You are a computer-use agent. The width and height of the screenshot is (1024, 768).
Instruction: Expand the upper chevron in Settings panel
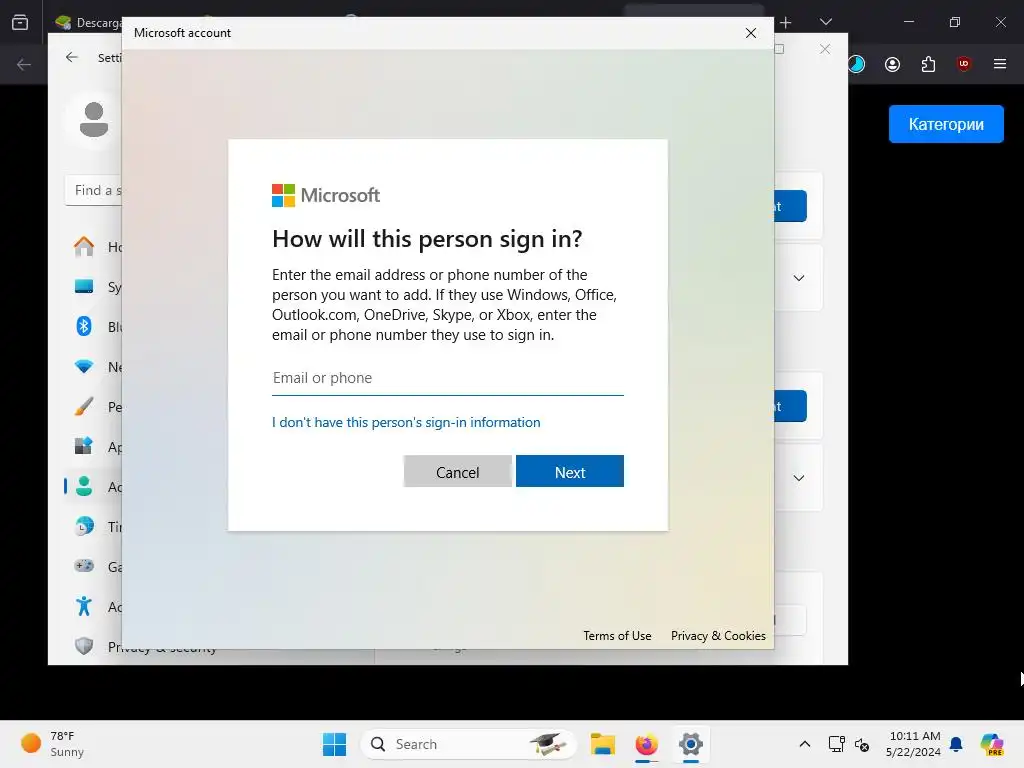(x=798, y=278)
